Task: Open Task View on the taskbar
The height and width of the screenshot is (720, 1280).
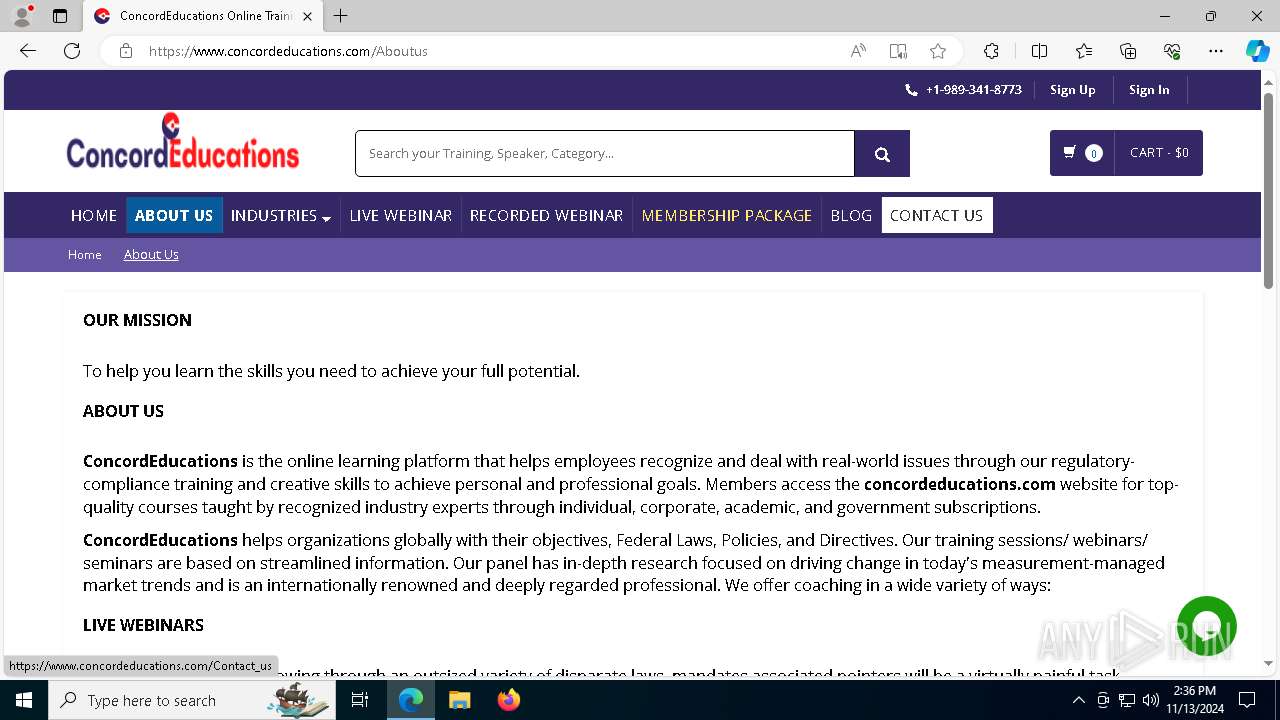Action: click(361, 700)
